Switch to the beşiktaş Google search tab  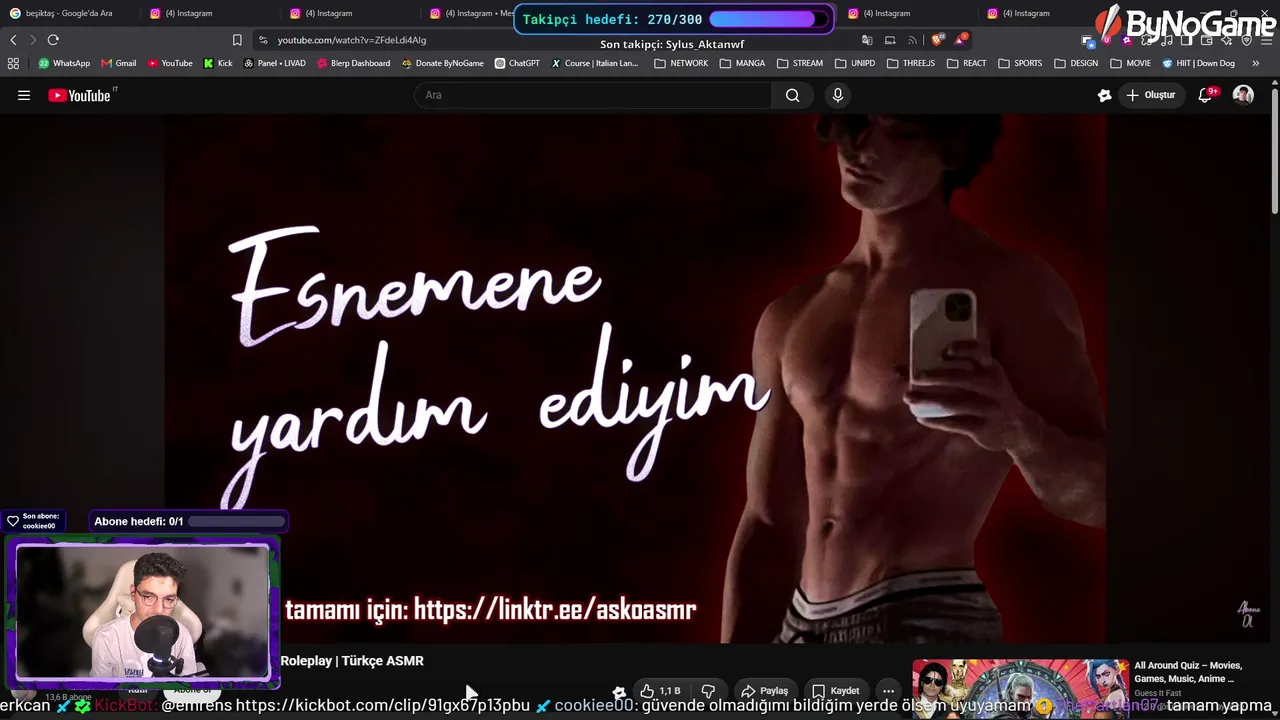[x=70, y=13]
